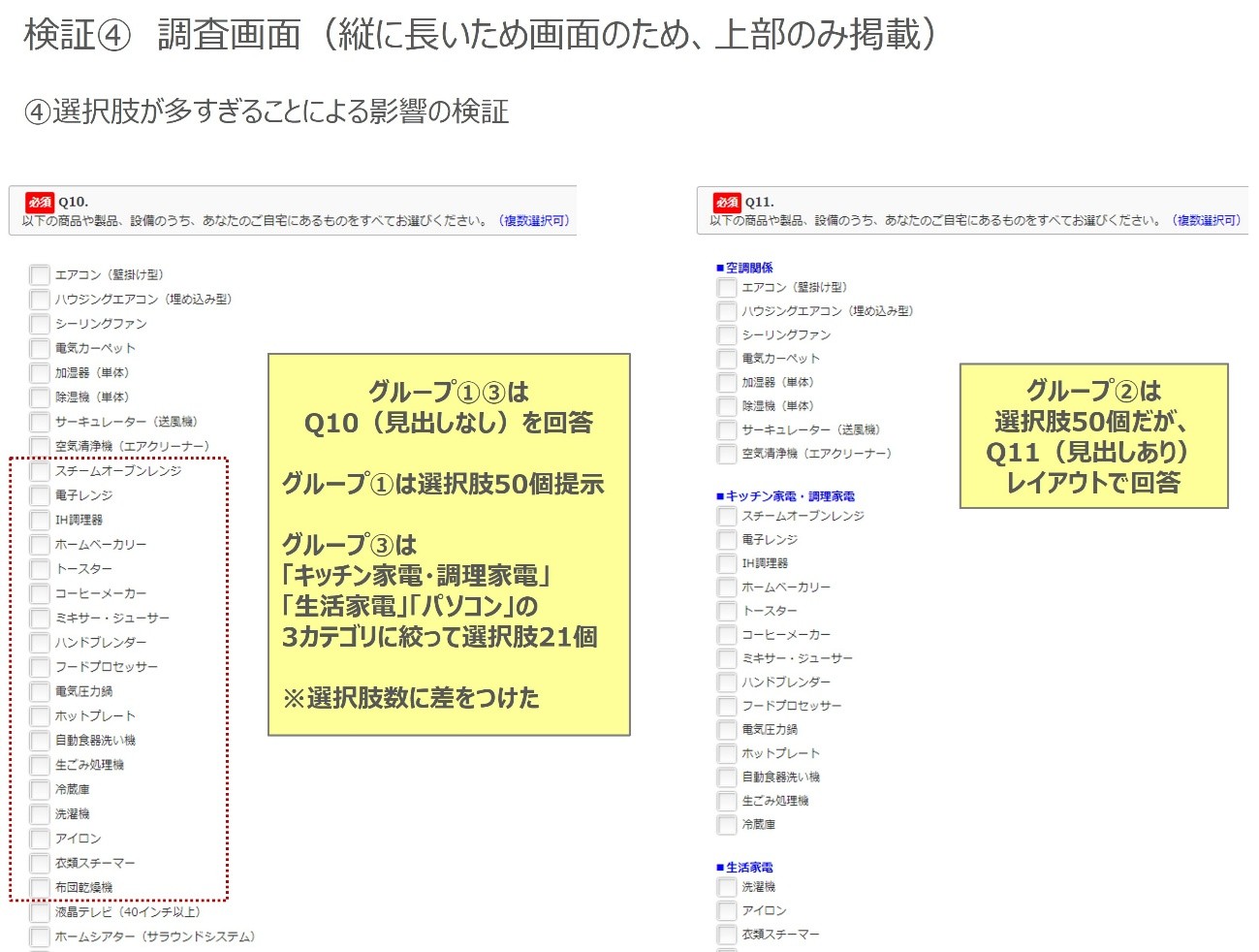
Task: Check スチームオーブンレンジ checkbox in Q11
Action: point(726,516)
